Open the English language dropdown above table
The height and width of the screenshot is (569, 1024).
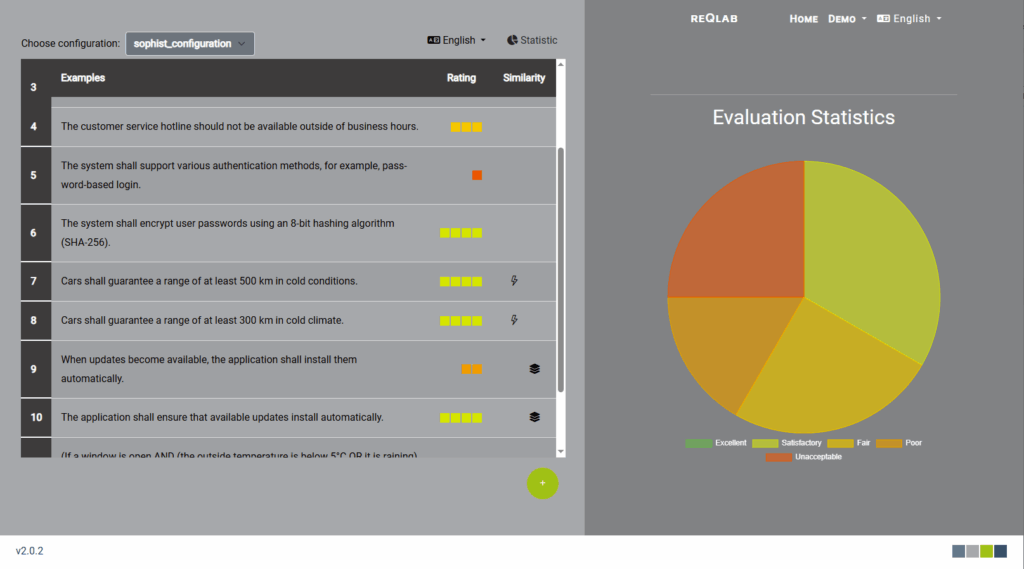pos(456,41)
